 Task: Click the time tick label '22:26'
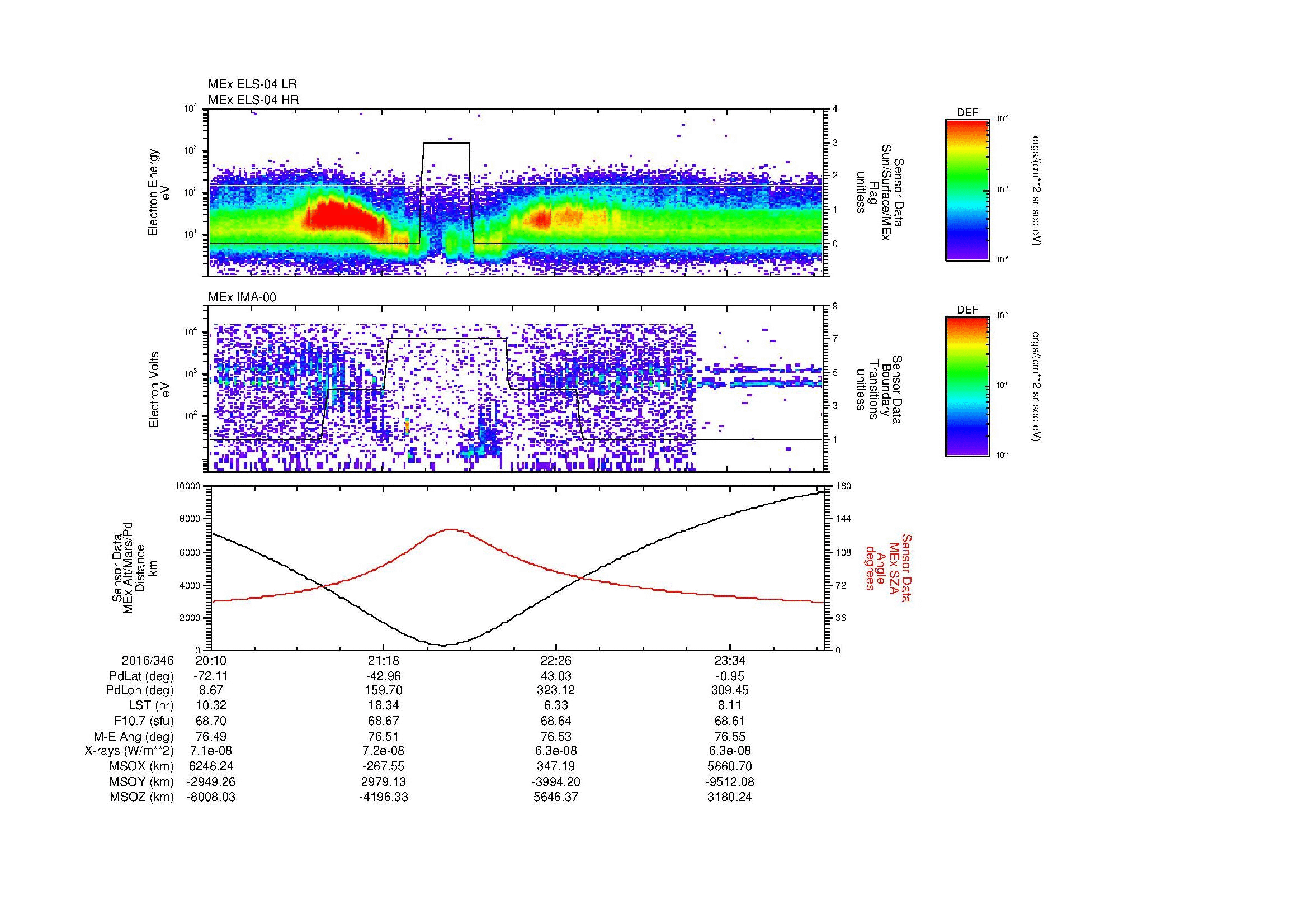coord(556,661)
